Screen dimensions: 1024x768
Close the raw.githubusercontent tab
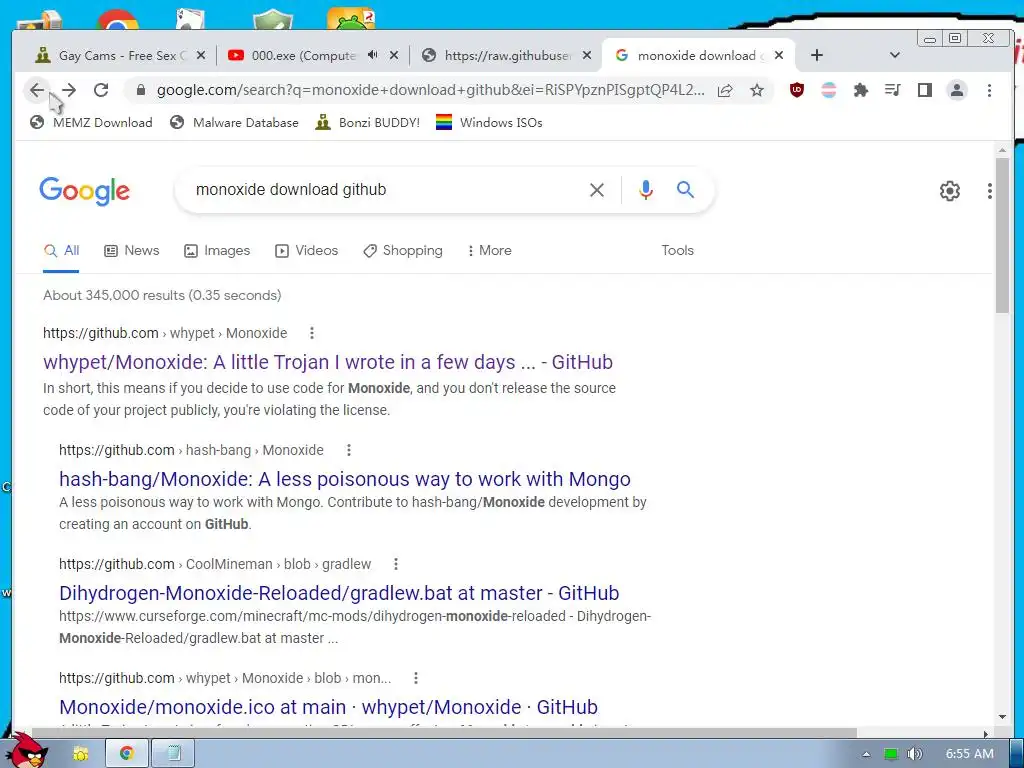[587, 56]
